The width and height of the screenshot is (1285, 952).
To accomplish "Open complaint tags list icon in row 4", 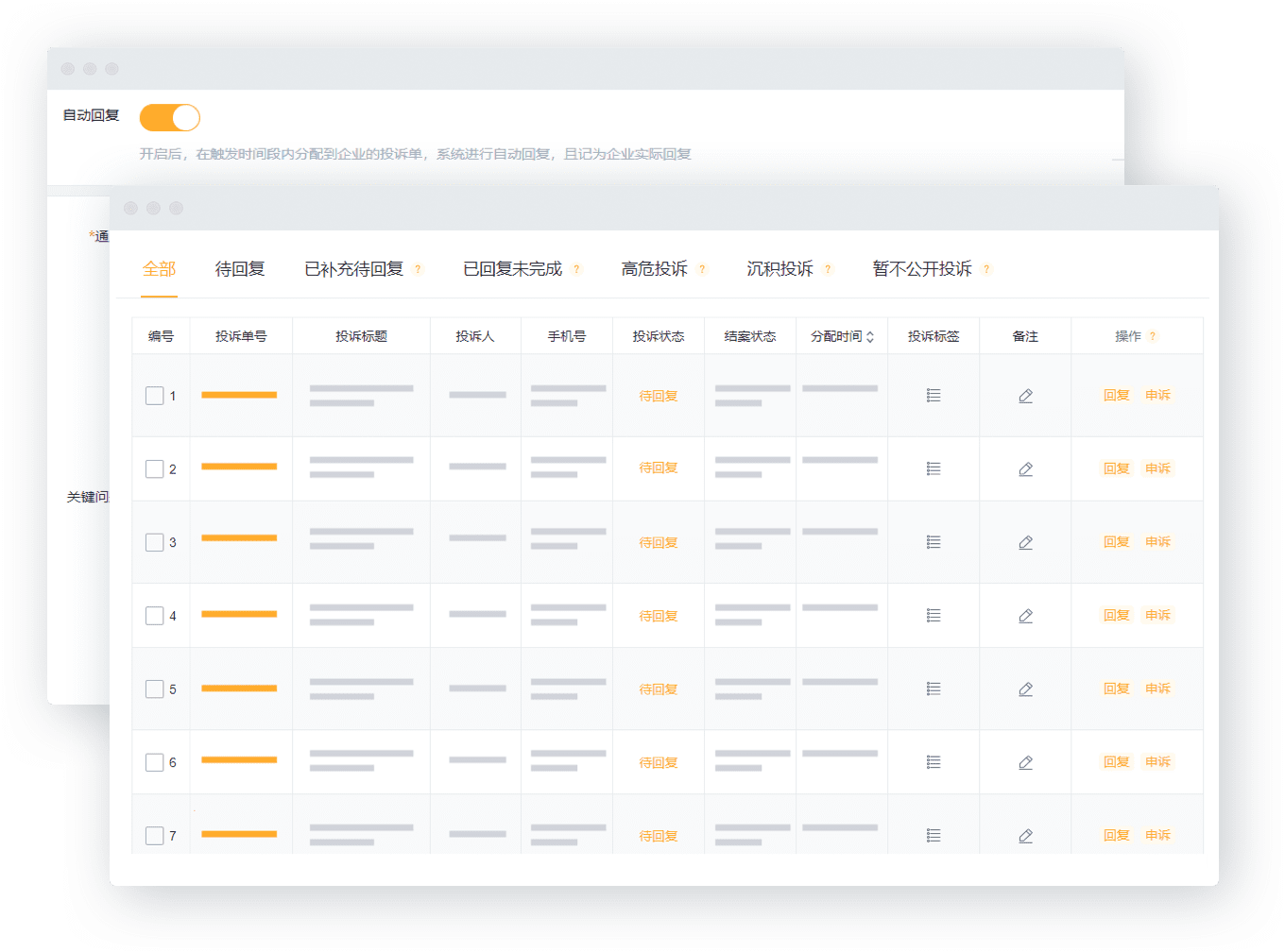I will [x=934, y=616].
